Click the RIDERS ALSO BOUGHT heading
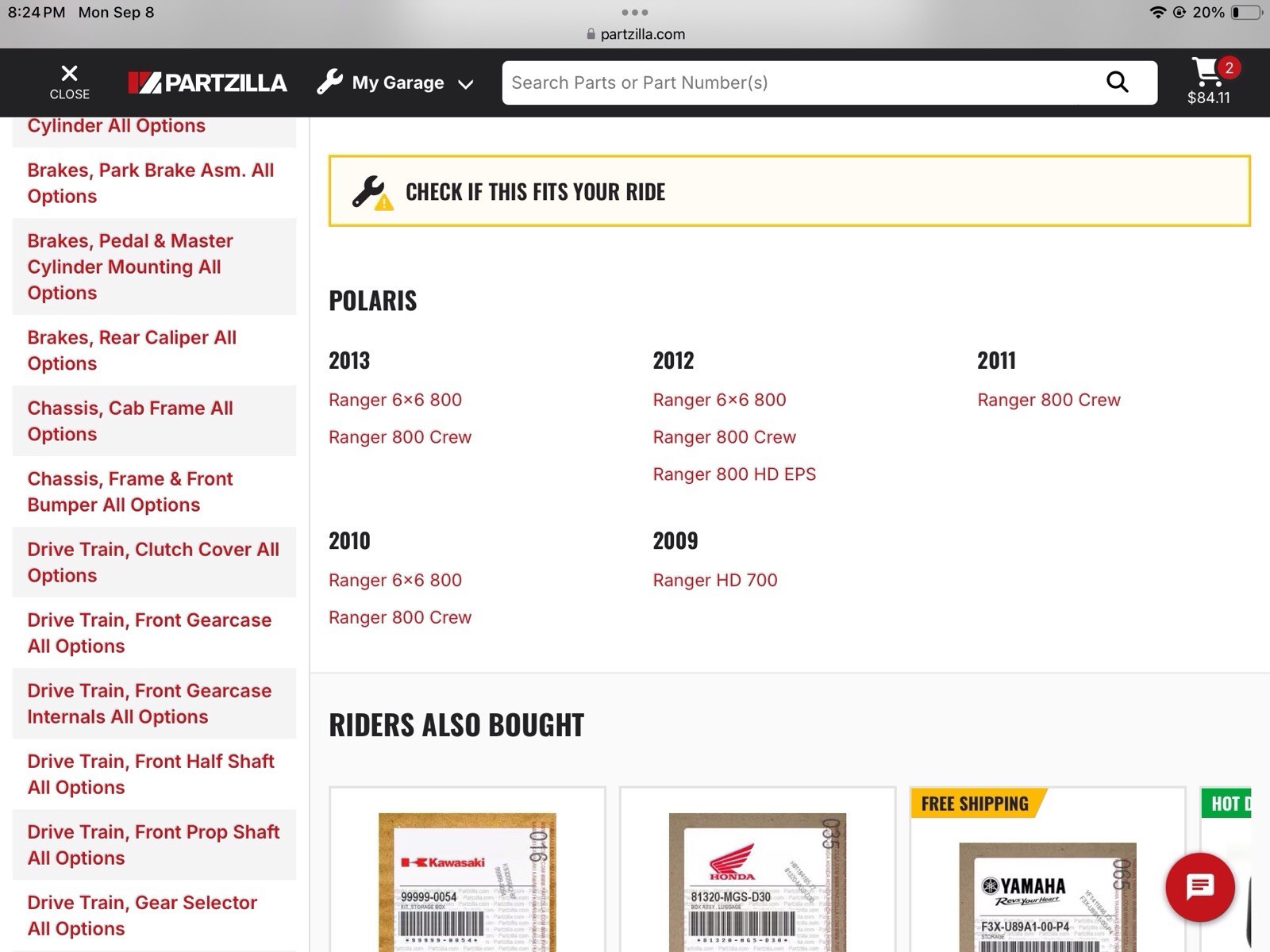Viewport: 1270px width, 952px height. pyautogui.click(x=456, y=725)
